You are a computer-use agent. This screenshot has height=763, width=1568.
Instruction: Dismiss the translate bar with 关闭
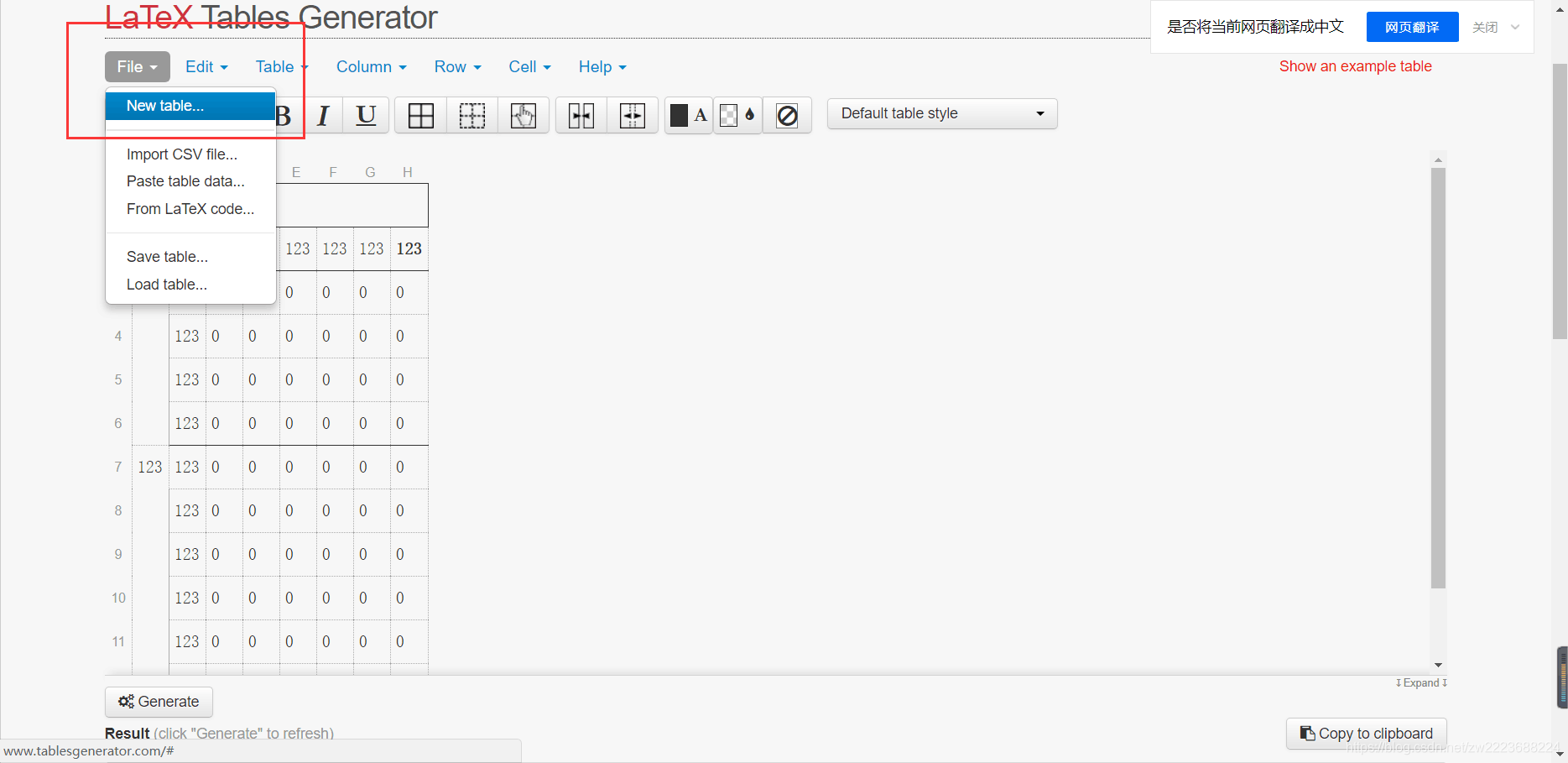click(x=1485, y=28)
